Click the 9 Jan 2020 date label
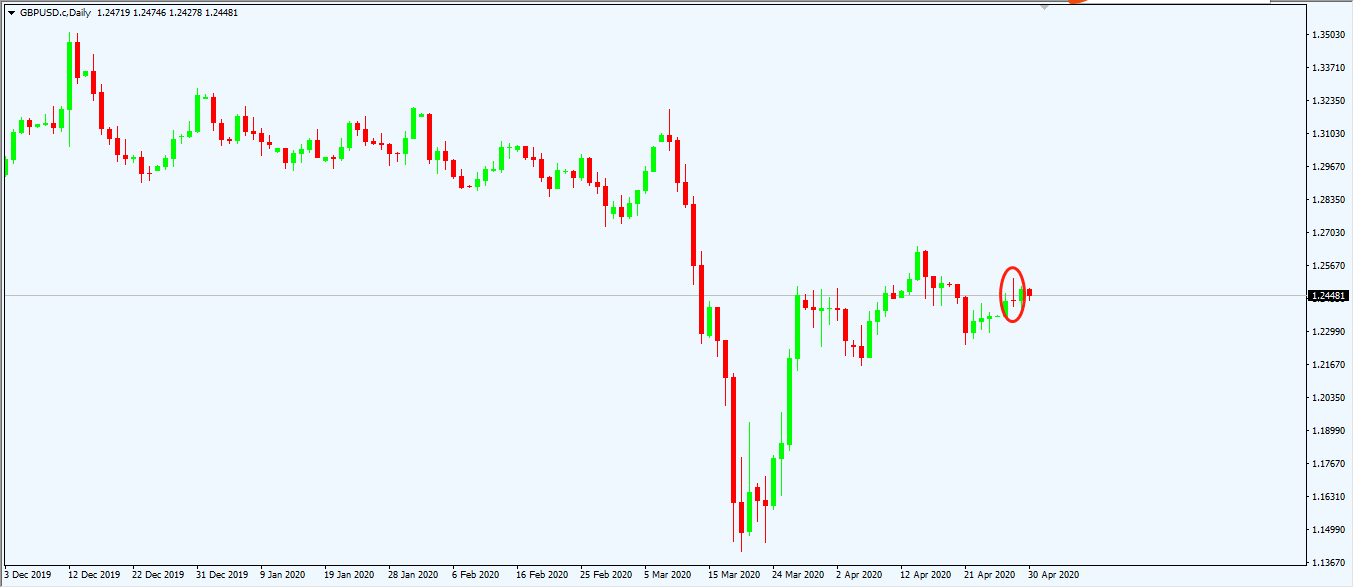1354x588 pixels. coord(283,575)
